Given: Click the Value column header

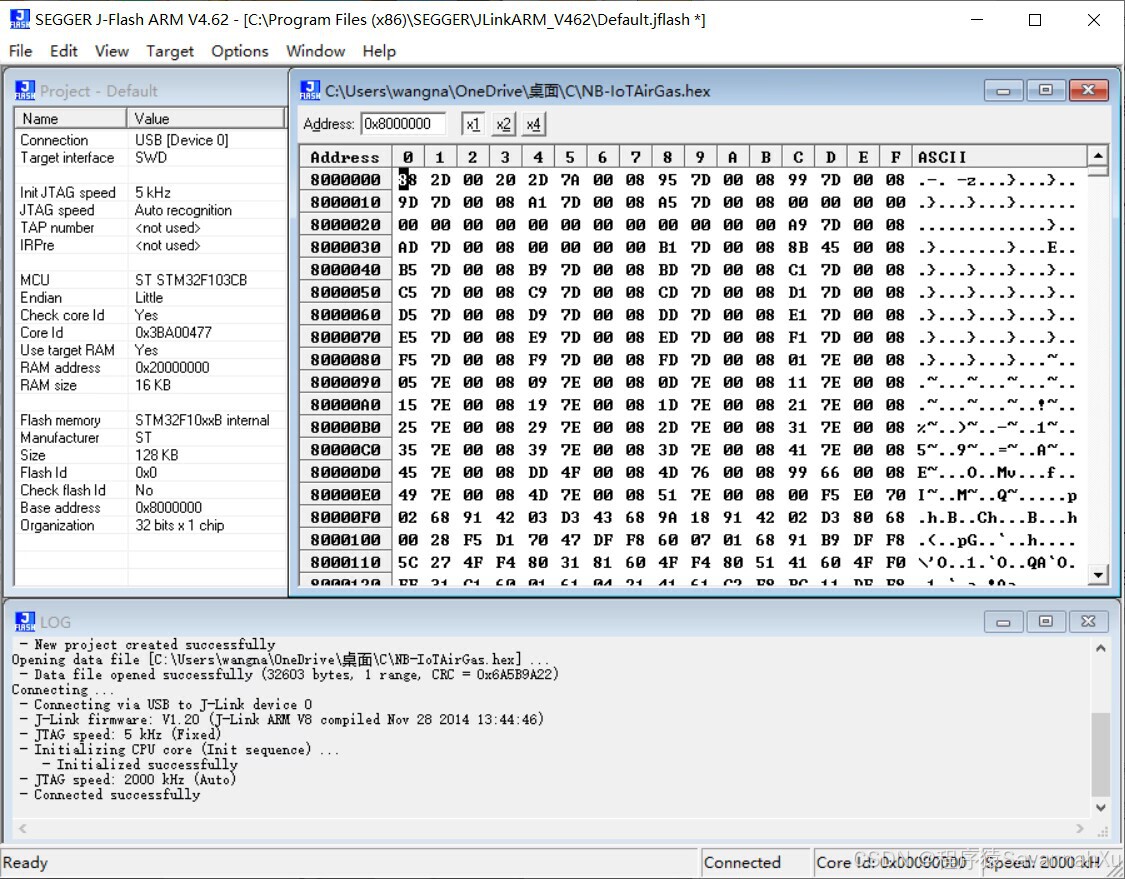Looking at the screenshot, I should tap(206, 118).
